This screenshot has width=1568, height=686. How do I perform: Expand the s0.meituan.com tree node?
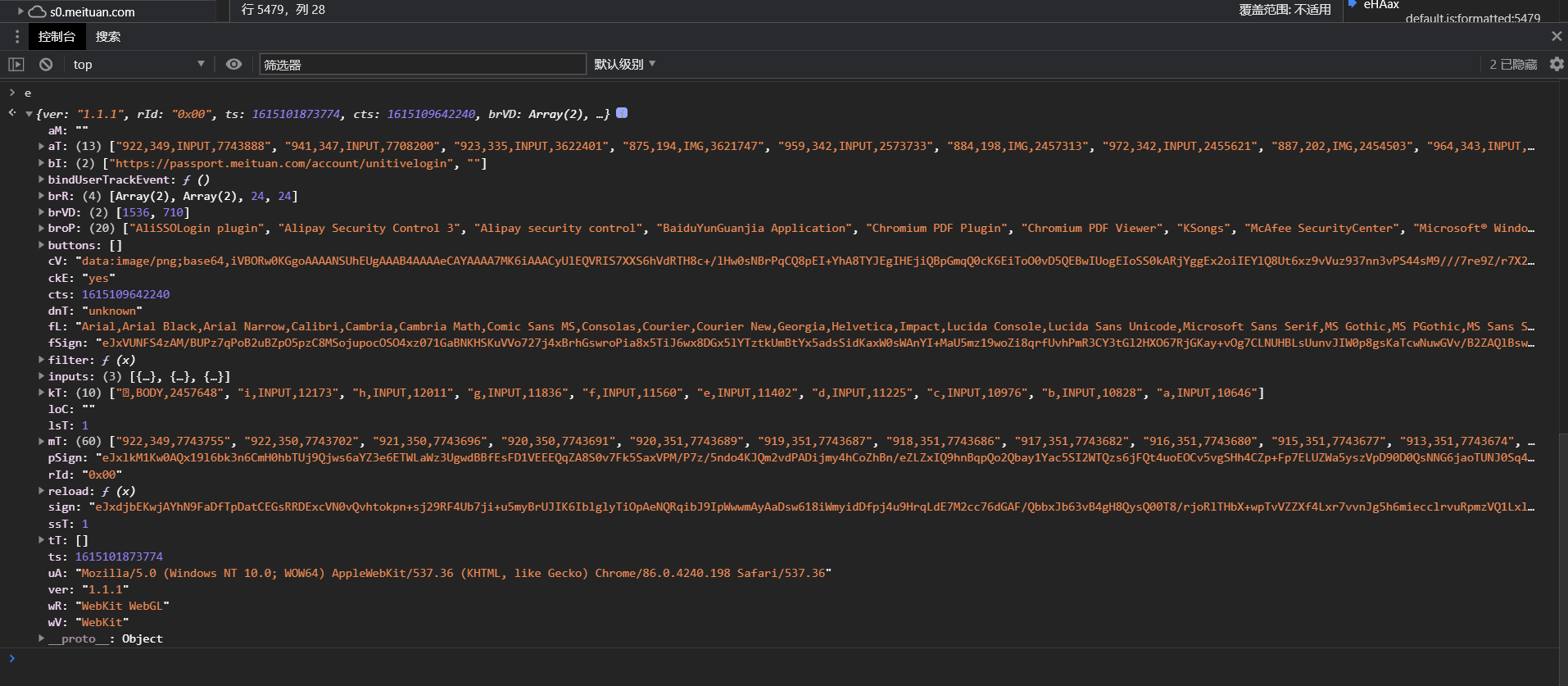click(20, 11)
